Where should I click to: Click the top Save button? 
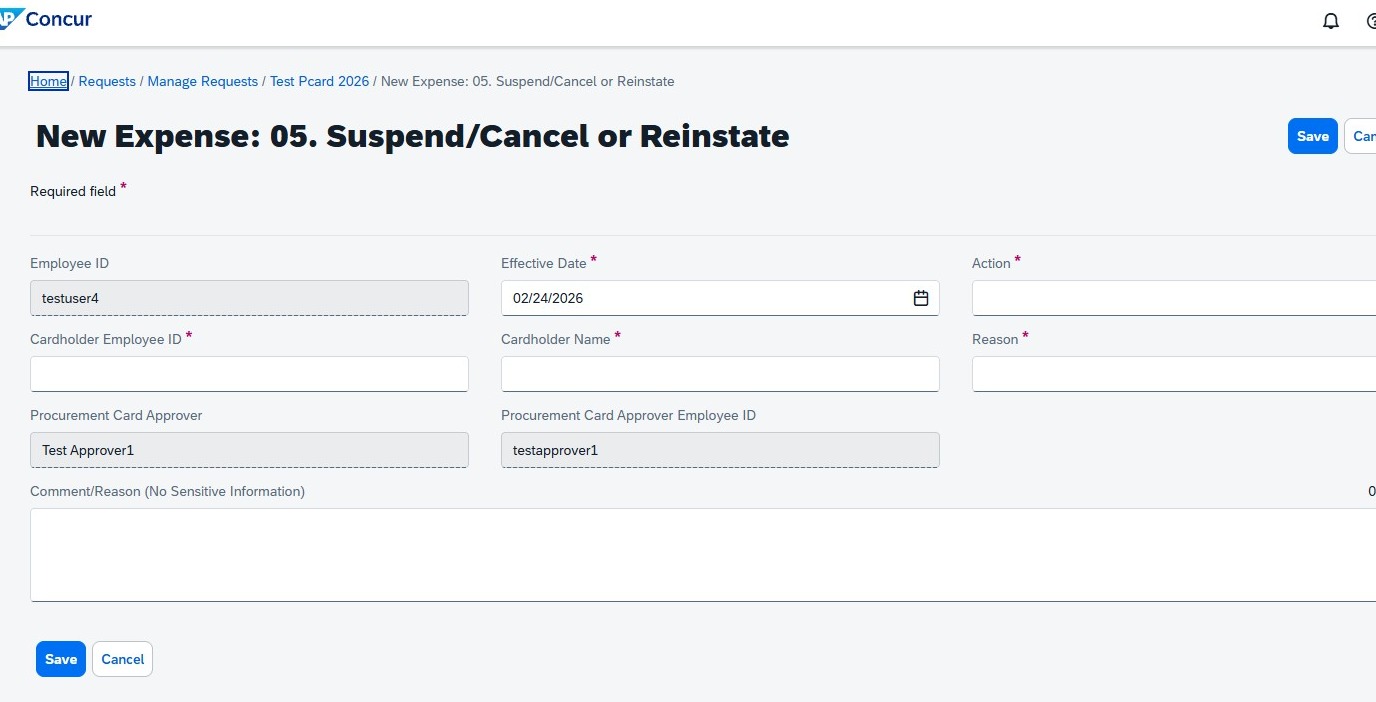[1312, 136]
